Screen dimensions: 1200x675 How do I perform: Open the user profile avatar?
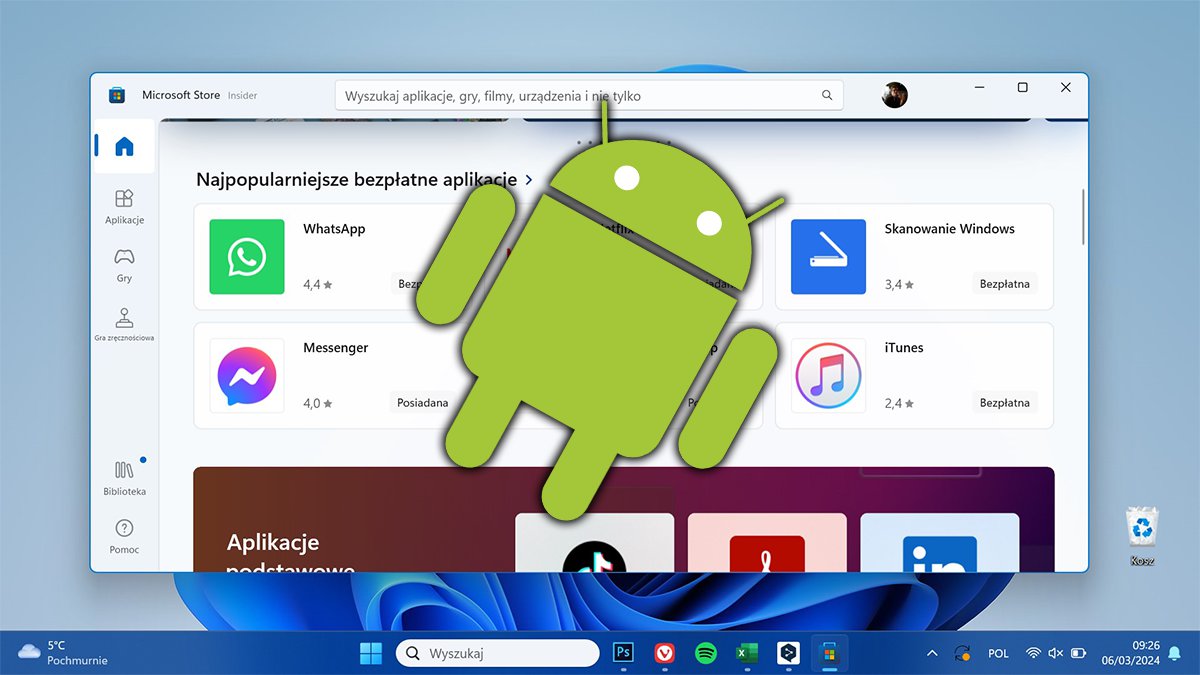pyautogui.click(x=894, y=95)
